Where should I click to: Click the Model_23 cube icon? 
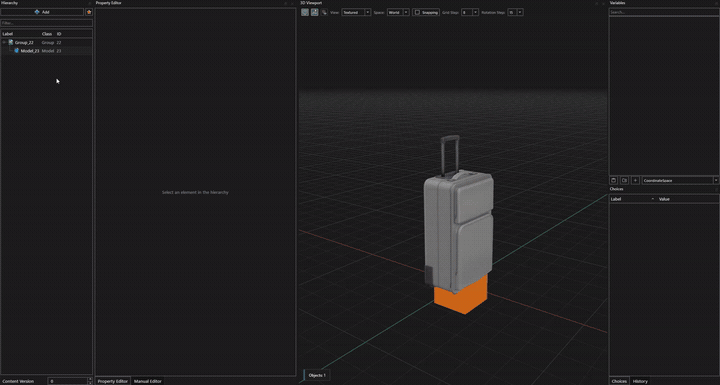(x=17, y=51)
